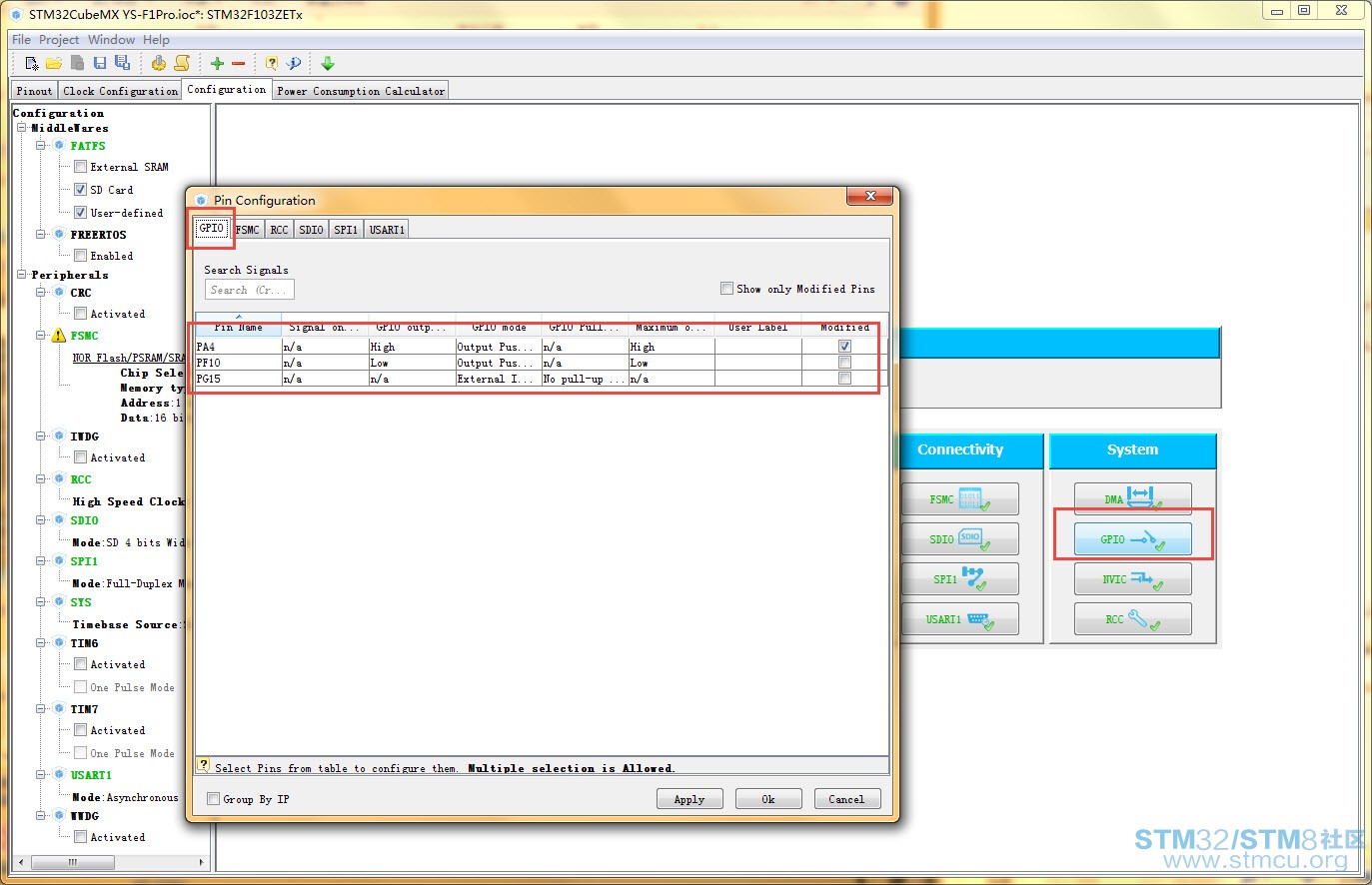
Task: Toggle the Modified checkbox for PA4
Action: [x=844, y=347]
